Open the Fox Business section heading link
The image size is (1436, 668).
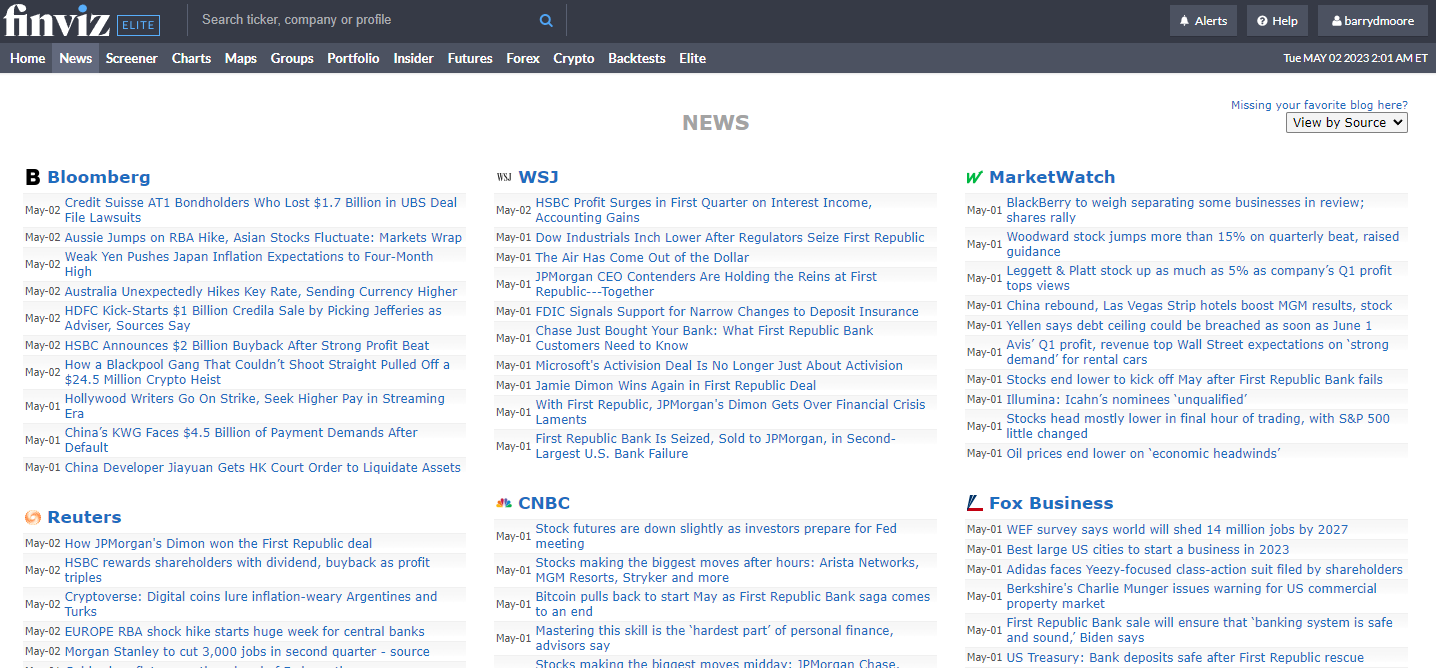tap(1051, 503)
